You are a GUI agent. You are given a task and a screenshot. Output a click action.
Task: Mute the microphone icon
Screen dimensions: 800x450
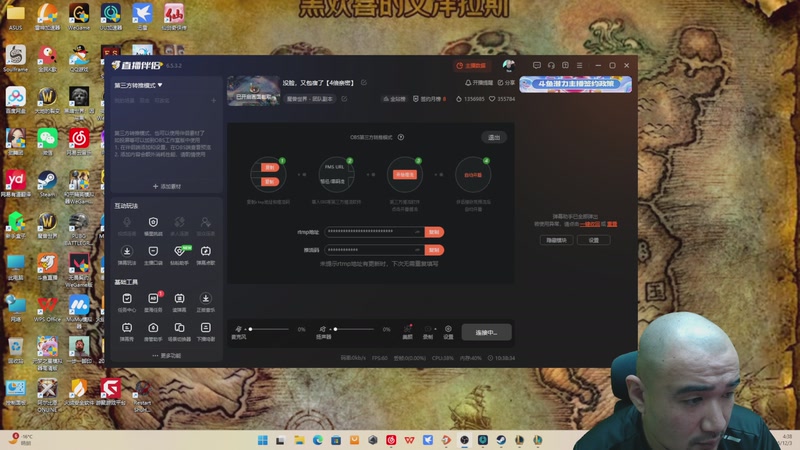[x=238, y=329]
